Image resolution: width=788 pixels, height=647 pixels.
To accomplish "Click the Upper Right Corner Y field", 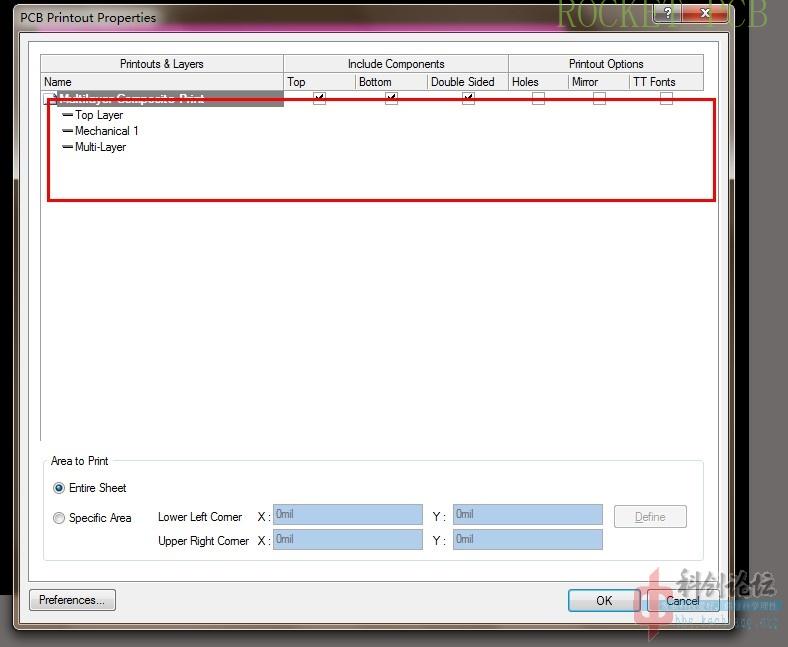I will pyautogui.click(x=527, y=540).
